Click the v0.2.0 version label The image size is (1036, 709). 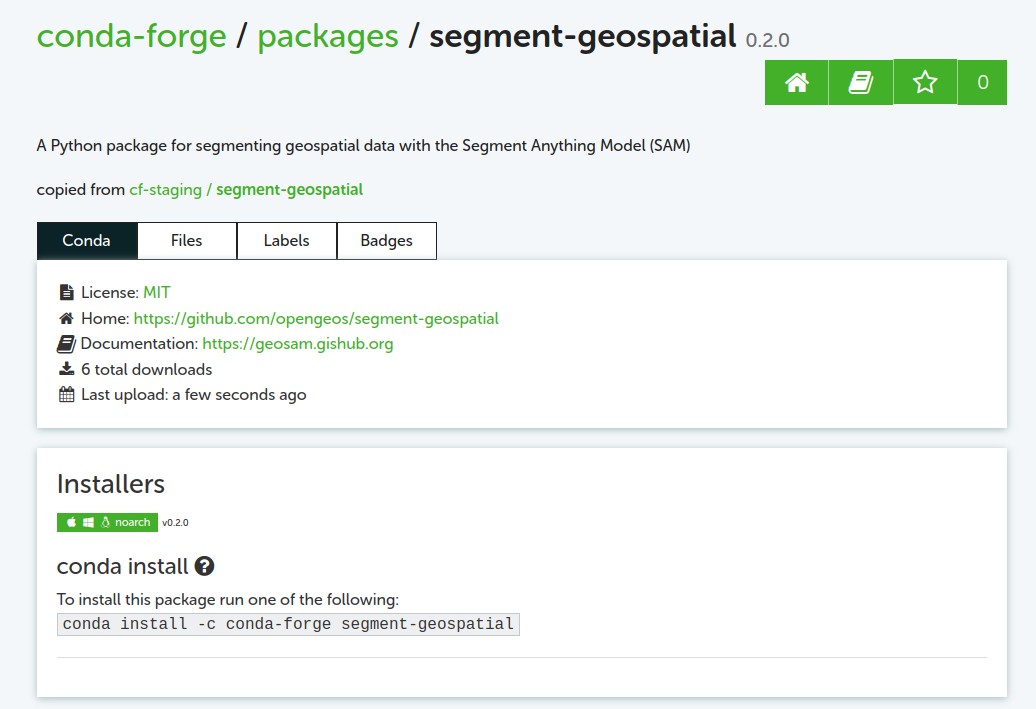pyautogui.click(x=175, y=522)
